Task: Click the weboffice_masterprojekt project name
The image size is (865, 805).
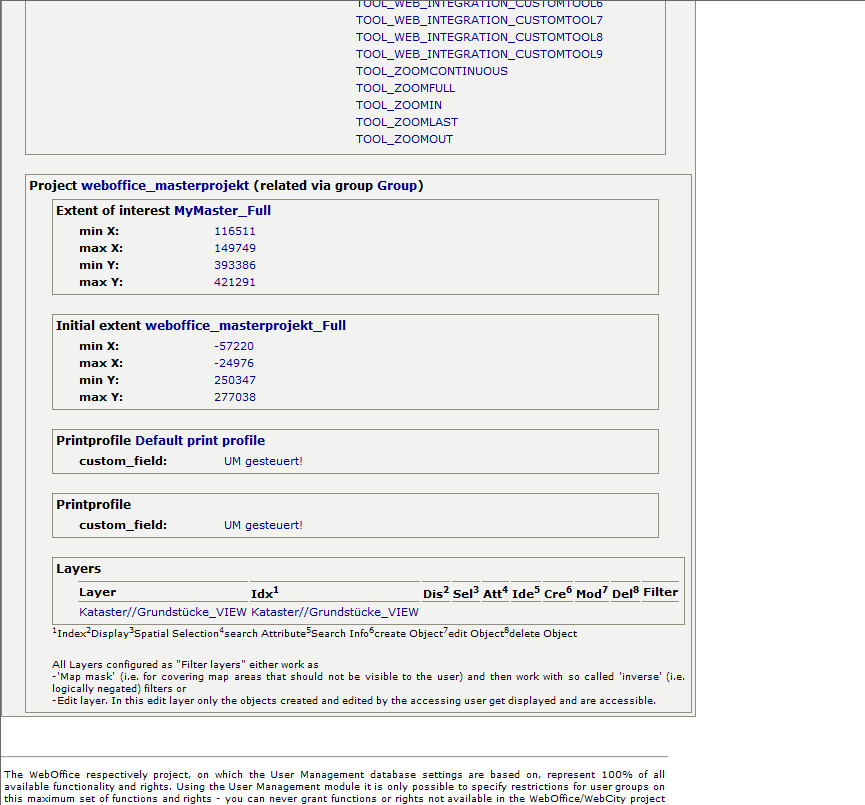Action: click(165, 186)
